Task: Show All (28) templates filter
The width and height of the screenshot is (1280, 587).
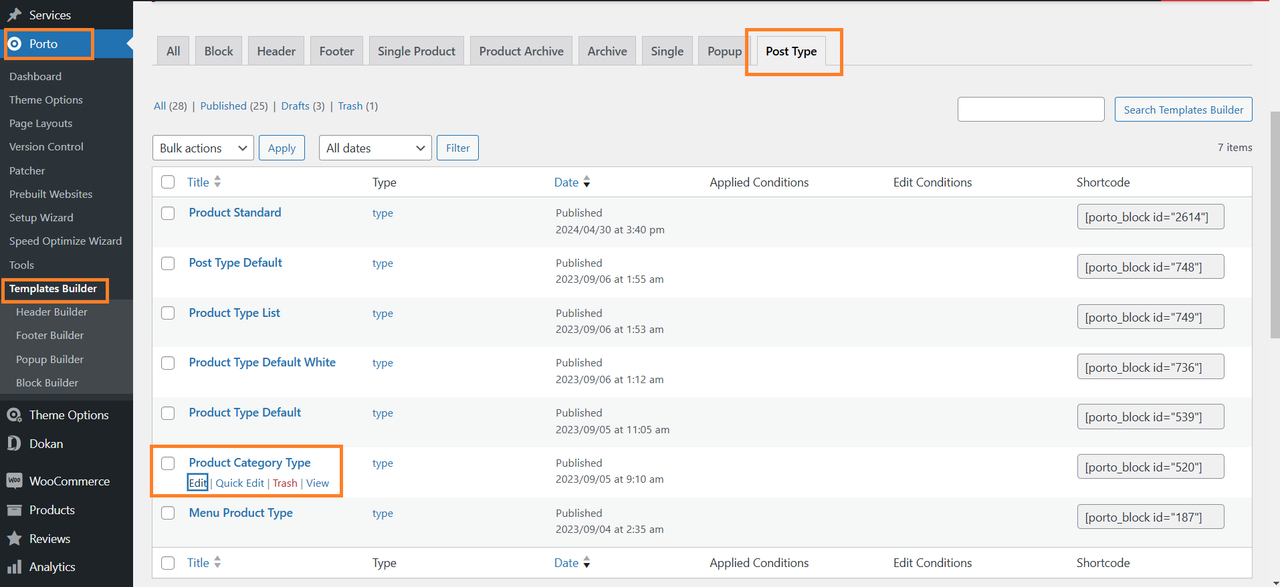Action: pos(171,106)
